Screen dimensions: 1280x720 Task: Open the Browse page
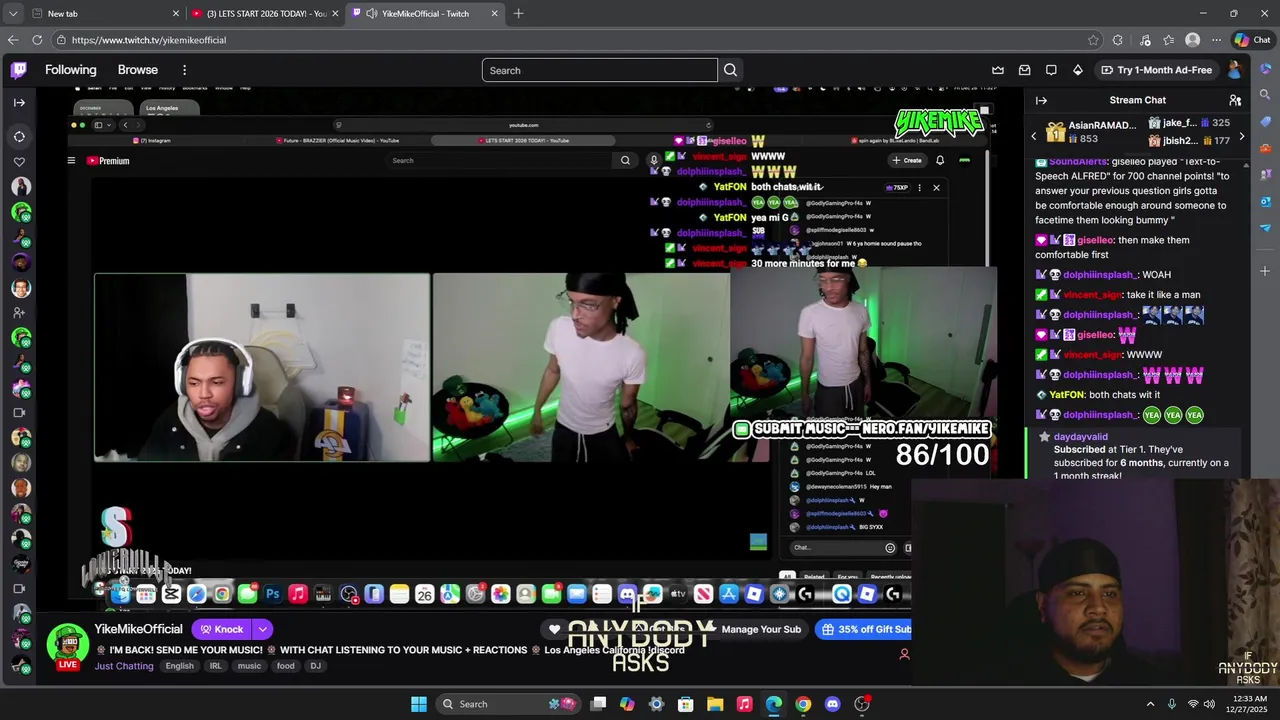138,70
